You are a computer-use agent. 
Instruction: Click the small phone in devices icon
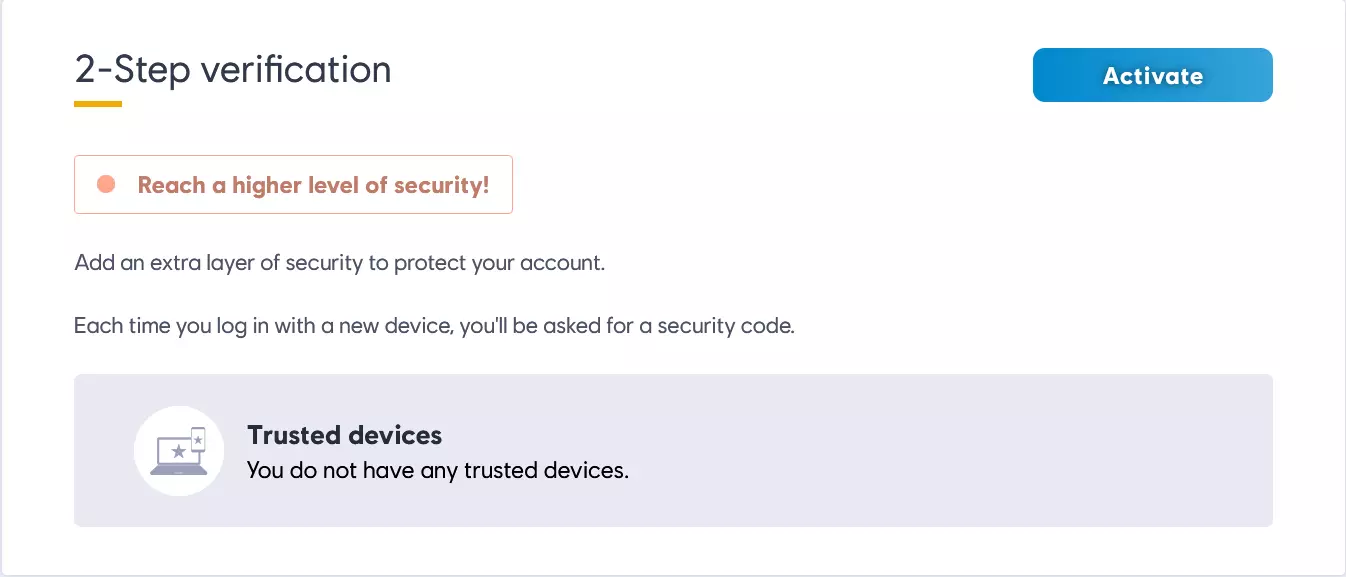coord(198,438)
